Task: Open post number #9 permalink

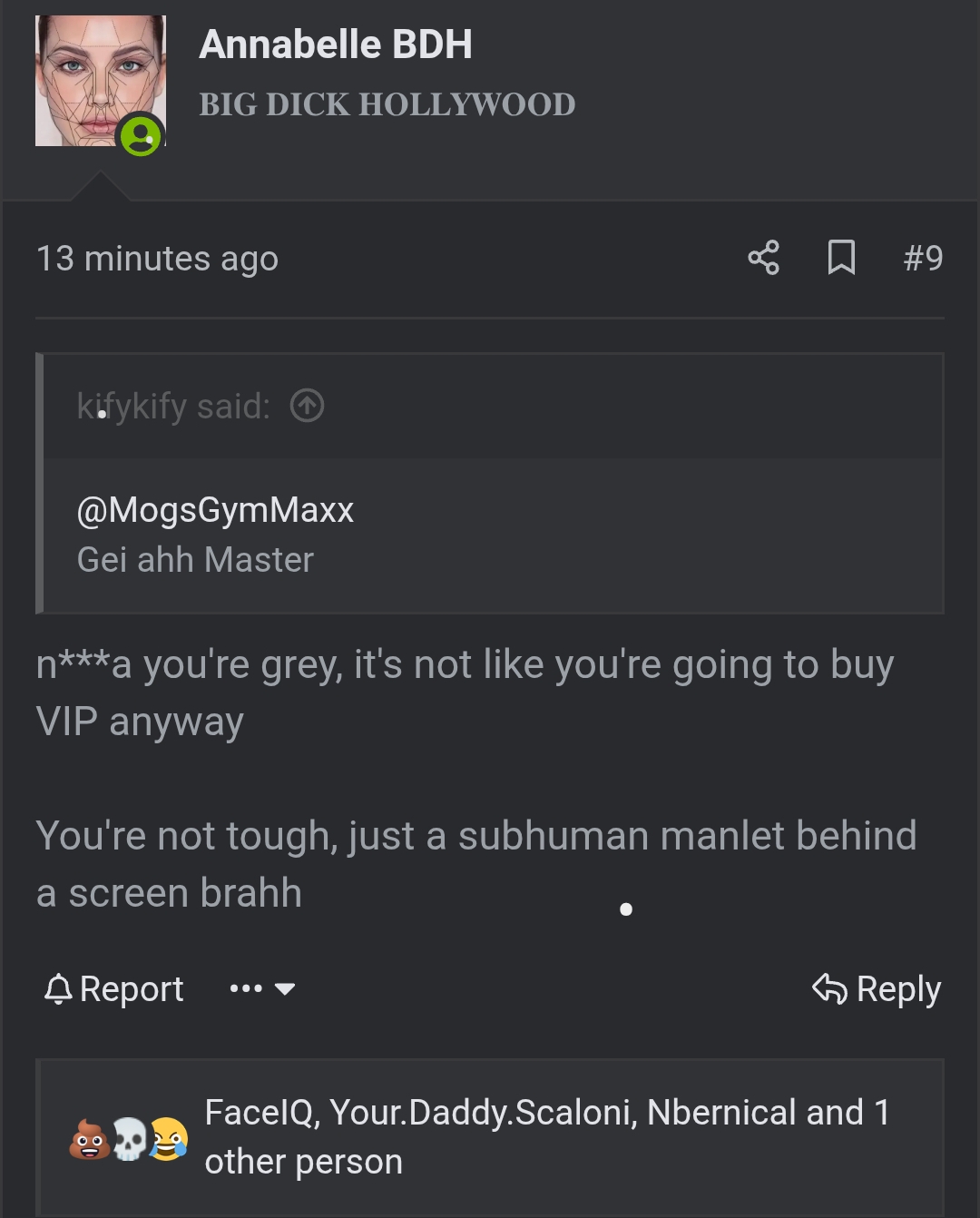Action: [923, 258]
